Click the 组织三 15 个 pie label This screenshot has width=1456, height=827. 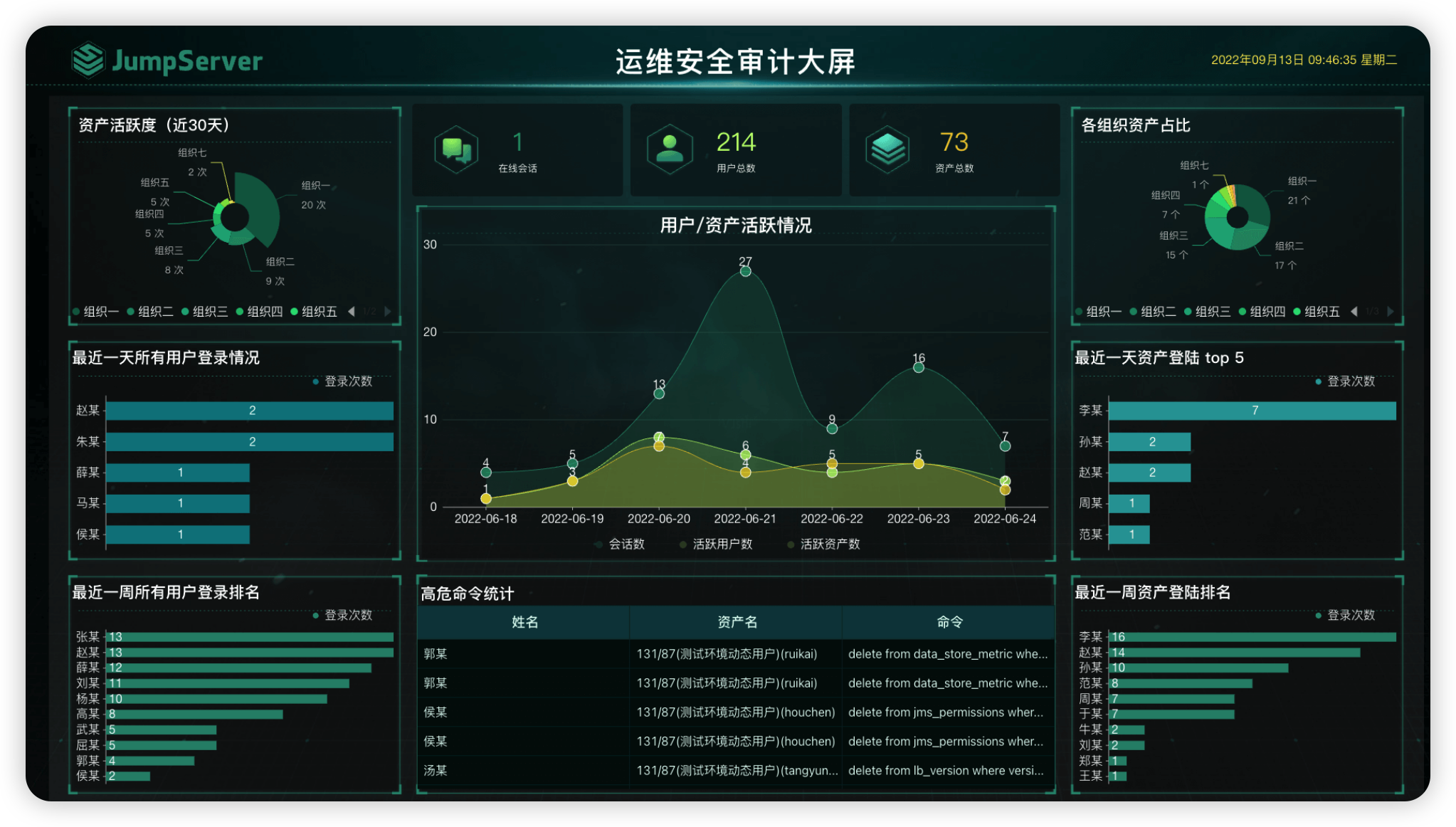coord(1174,245)
